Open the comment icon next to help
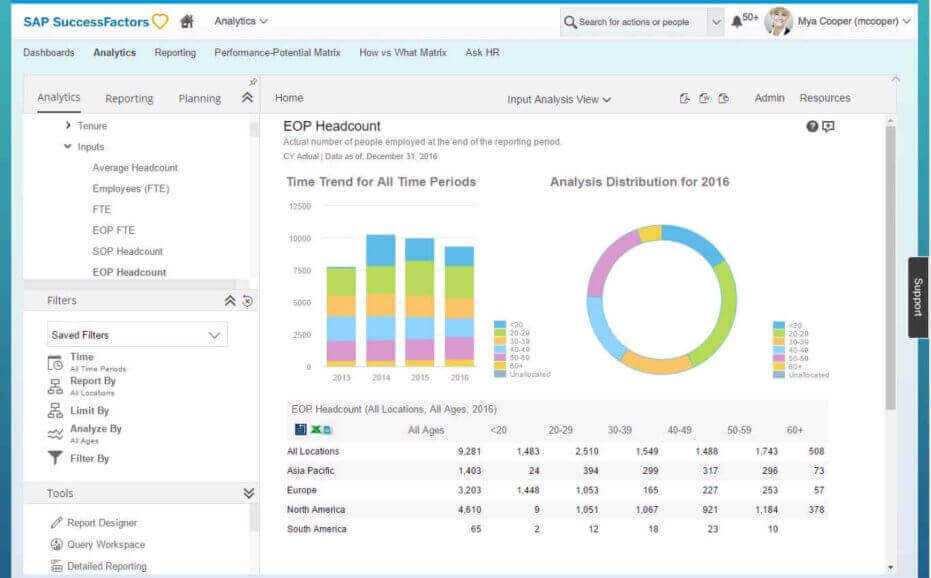Image resolution: width=931 pixels, height=578 pixels. tap(828, 127)
